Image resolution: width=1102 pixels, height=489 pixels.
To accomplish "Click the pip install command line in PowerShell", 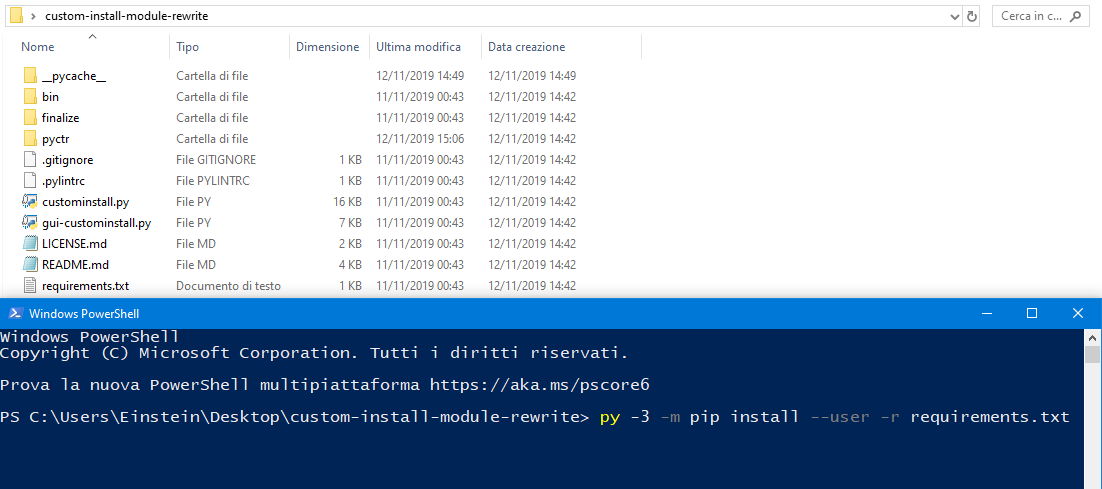I will [834, 417].
